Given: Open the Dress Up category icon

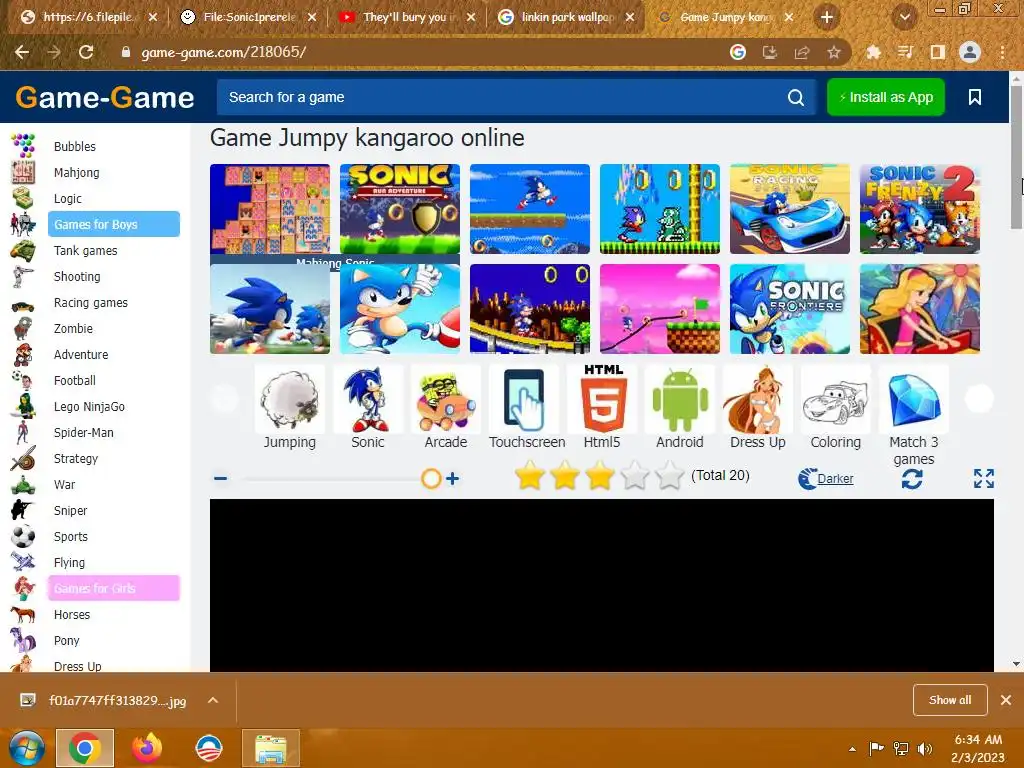Looking at the screenshot, I should 758,399.
